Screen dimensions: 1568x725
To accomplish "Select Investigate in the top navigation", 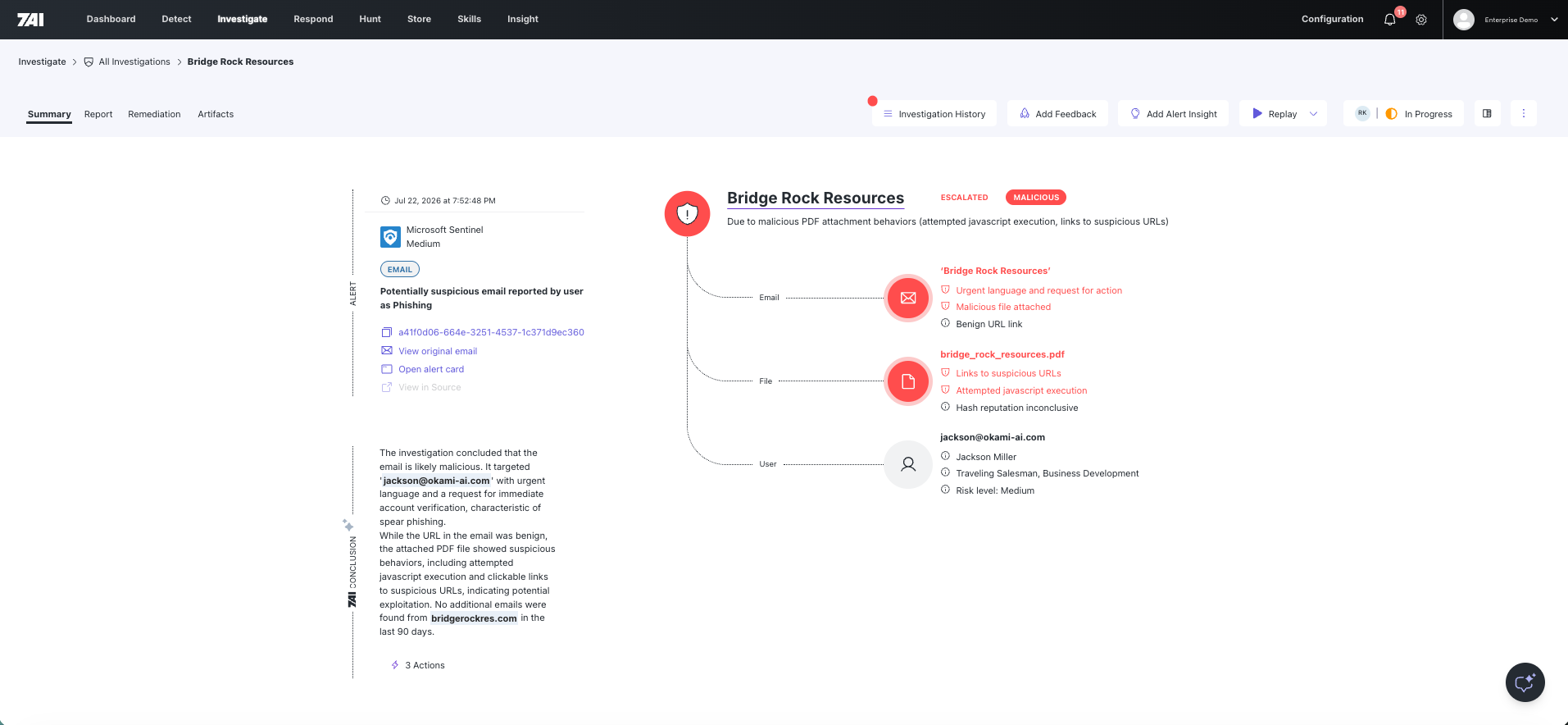I will (x=243, y=19).
